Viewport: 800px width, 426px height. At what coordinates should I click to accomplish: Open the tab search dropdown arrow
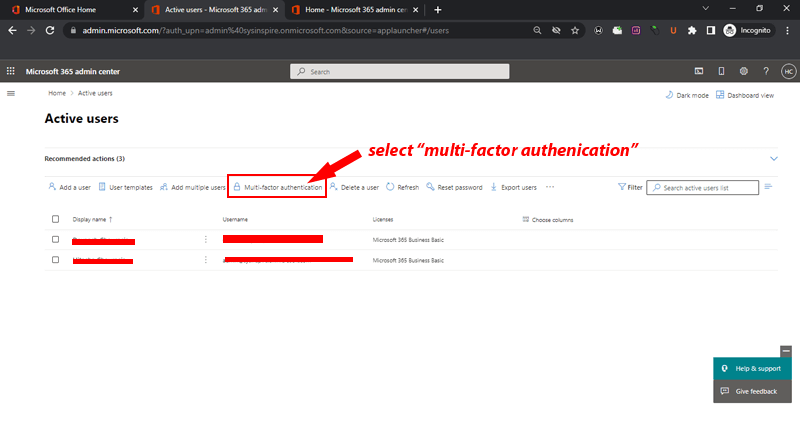click(706, 9)
